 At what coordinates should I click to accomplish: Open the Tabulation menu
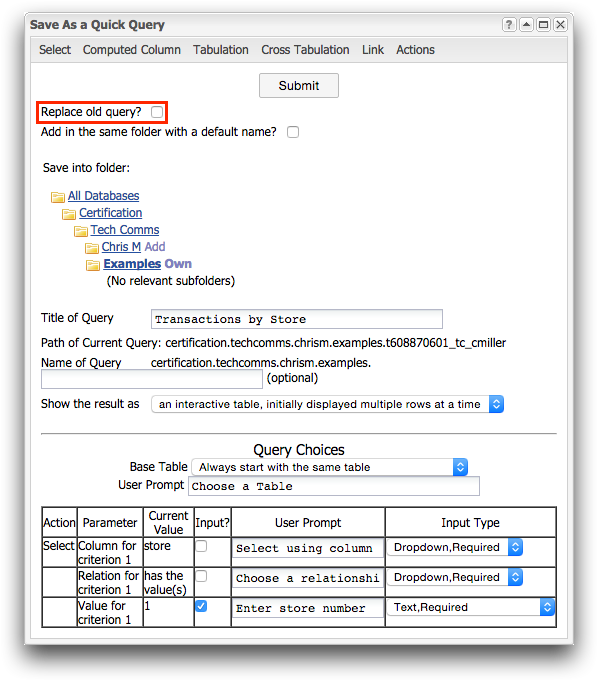pyautogui.click(x=221, y=50)
